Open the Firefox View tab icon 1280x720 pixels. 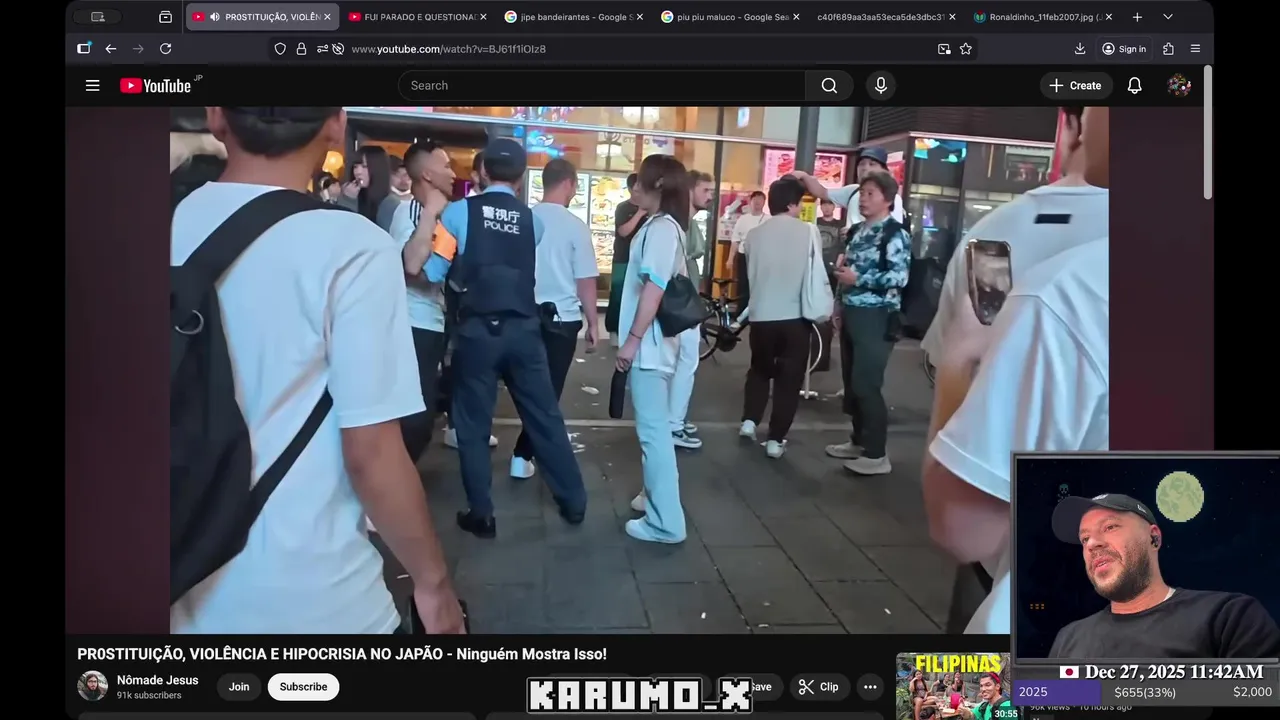(x=166, y=17)
